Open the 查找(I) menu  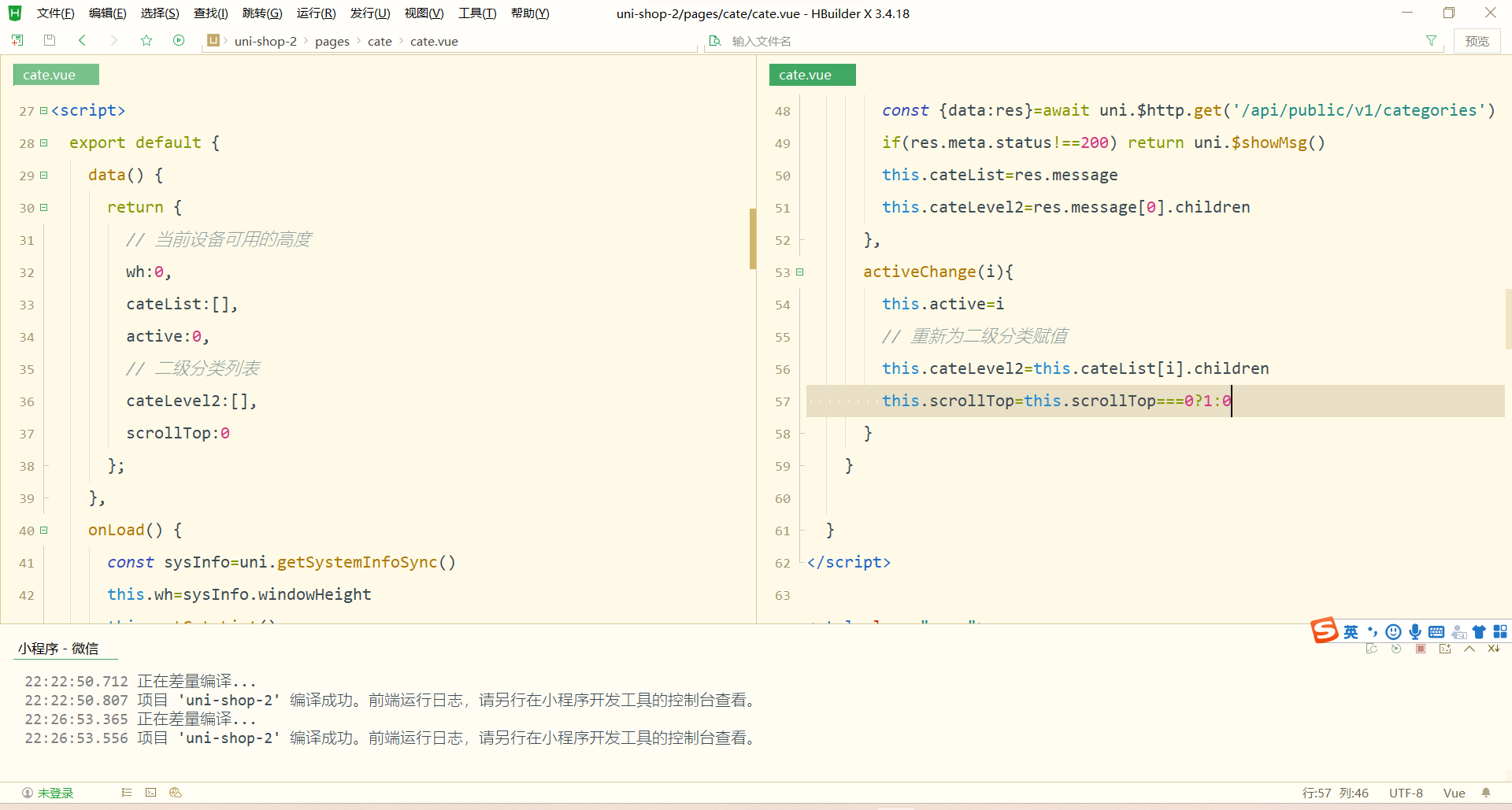click(x=211, y=13)
